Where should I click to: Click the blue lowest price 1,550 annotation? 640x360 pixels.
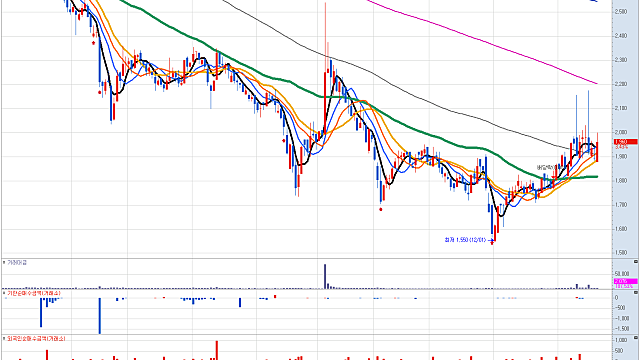(x=465, y=240)
